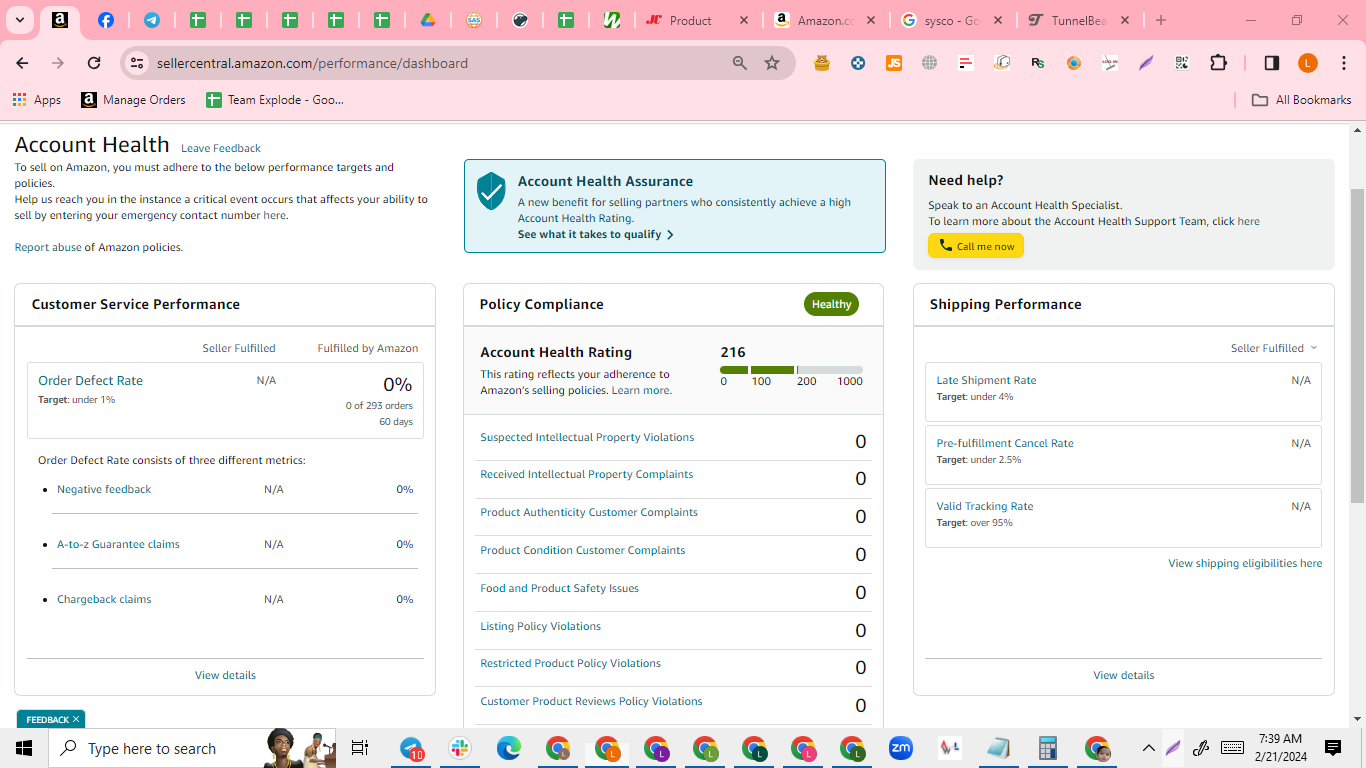1366x768 pixels.
Task: Bookmark this page with the star icon
Action: tap(772, 63)
